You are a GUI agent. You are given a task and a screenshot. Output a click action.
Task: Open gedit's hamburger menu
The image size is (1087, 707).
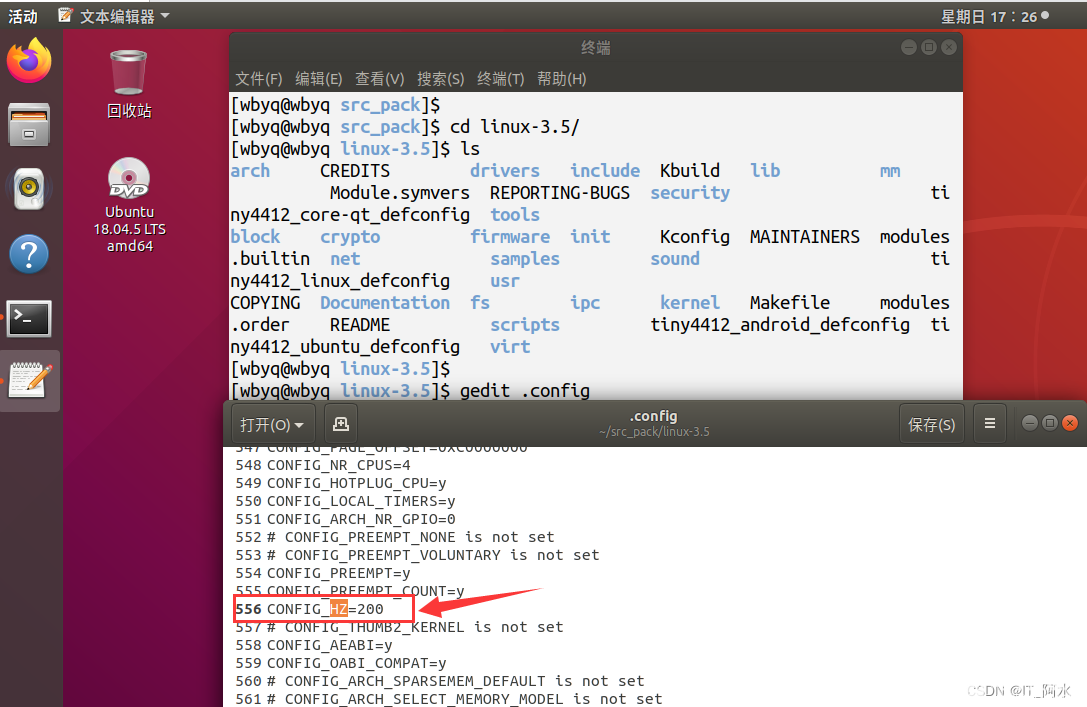tap(989, 423)
